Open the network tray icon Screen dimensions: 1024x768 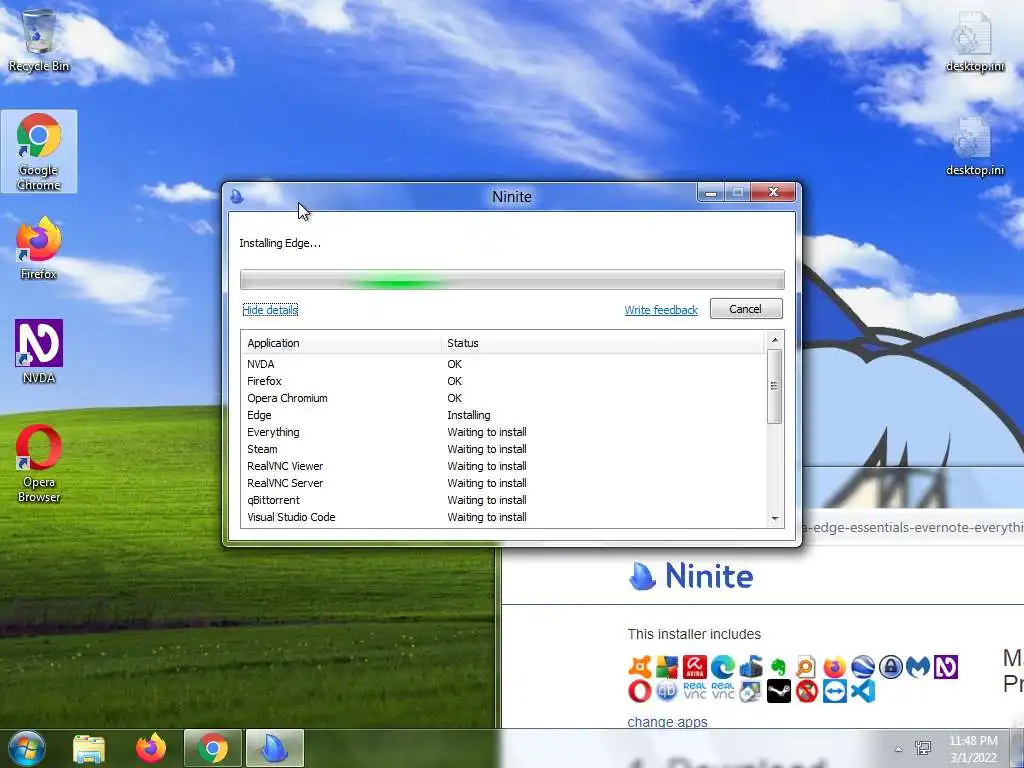tap(923, 748)
